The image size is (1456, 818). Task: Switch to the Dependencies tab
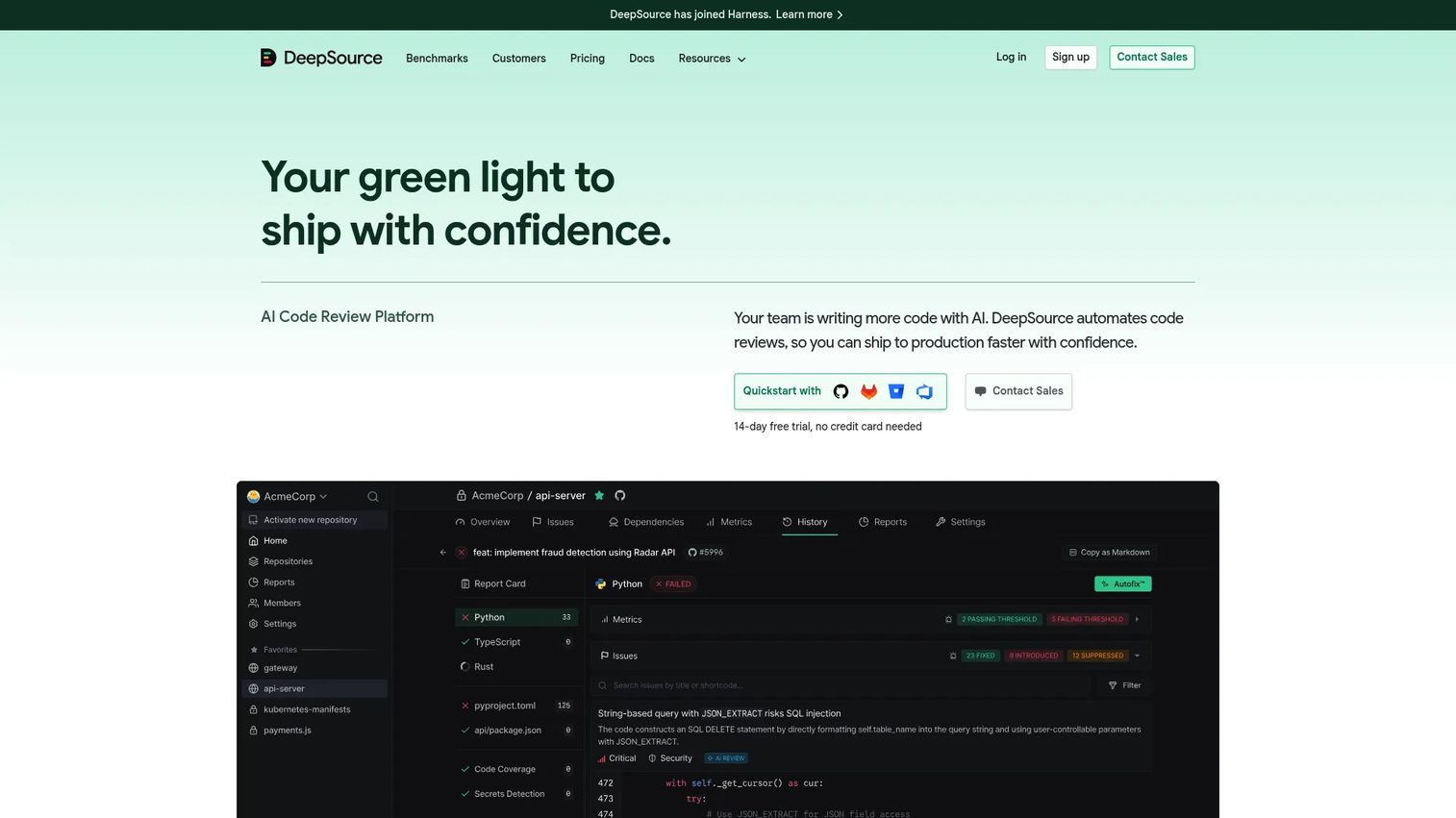point(646,522)
